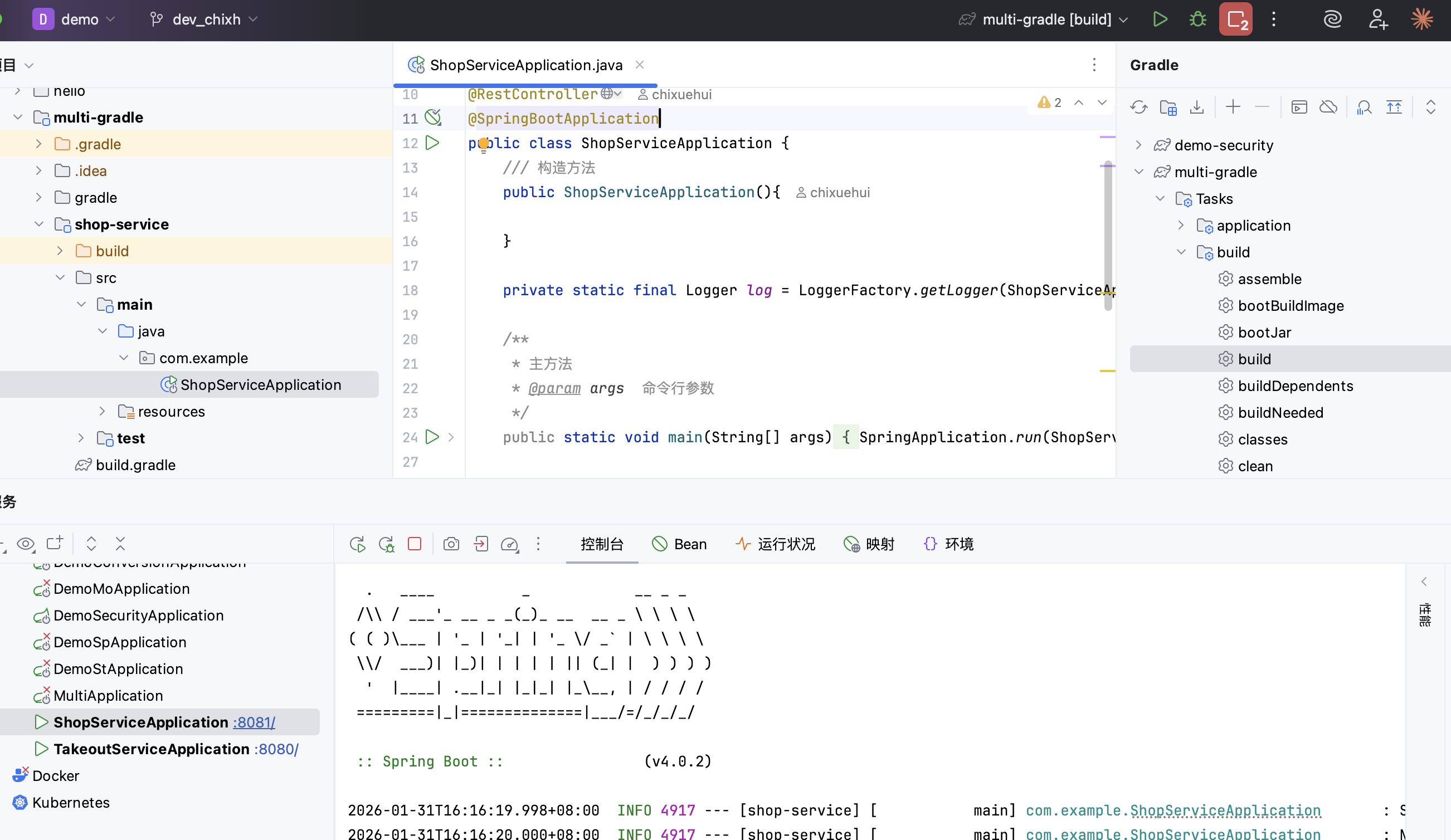This screenshot has width=1451, height=840.
Task: Click the camera thread dump icon
Action: (451, 544)
